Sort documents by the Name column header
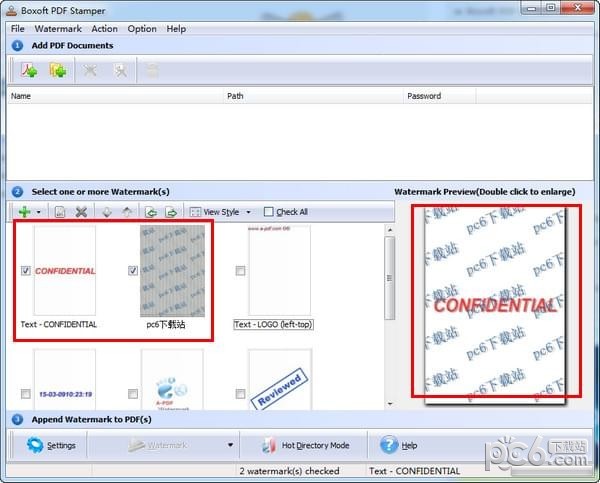Screen dimensions: 600x483 [116, 96]
